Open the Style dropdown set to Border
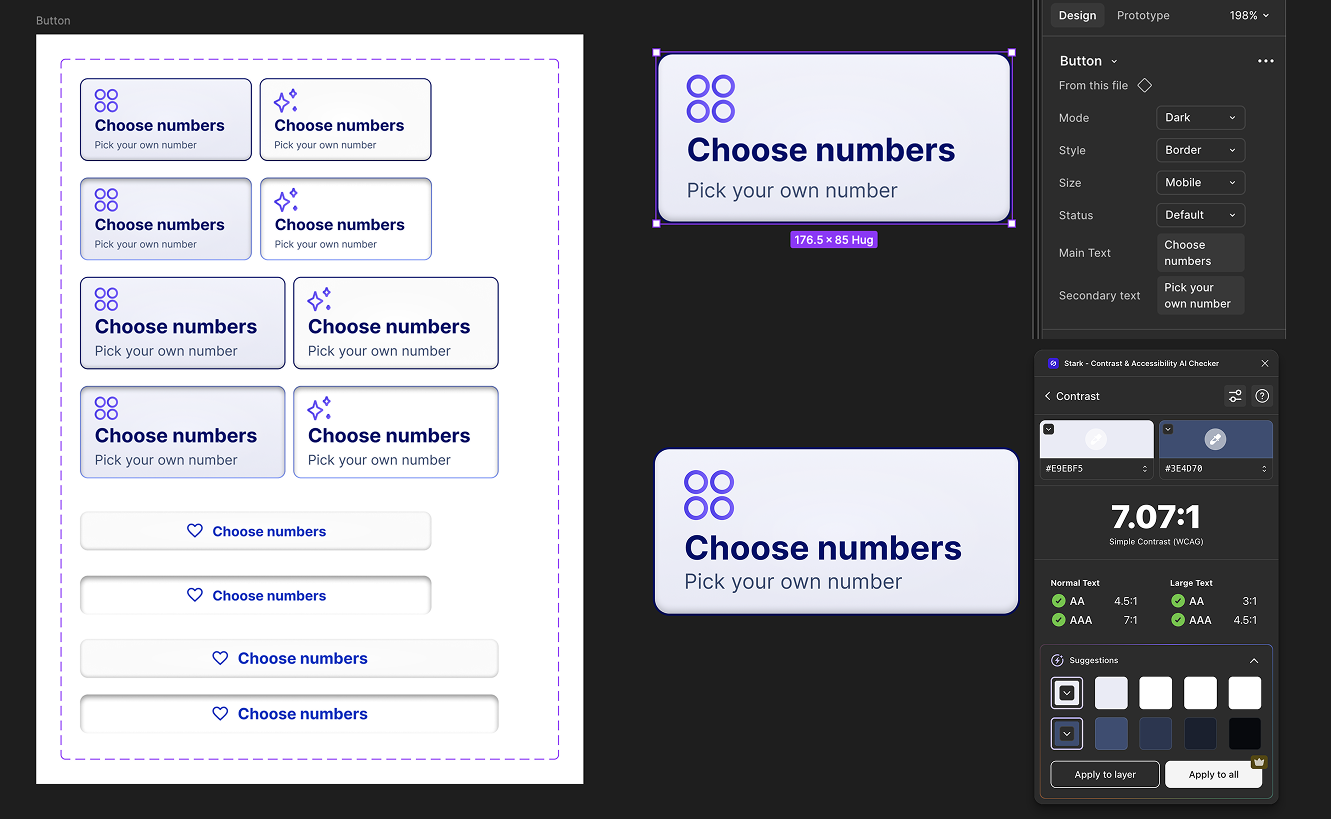The image size is (1331, 819). 1200,150
